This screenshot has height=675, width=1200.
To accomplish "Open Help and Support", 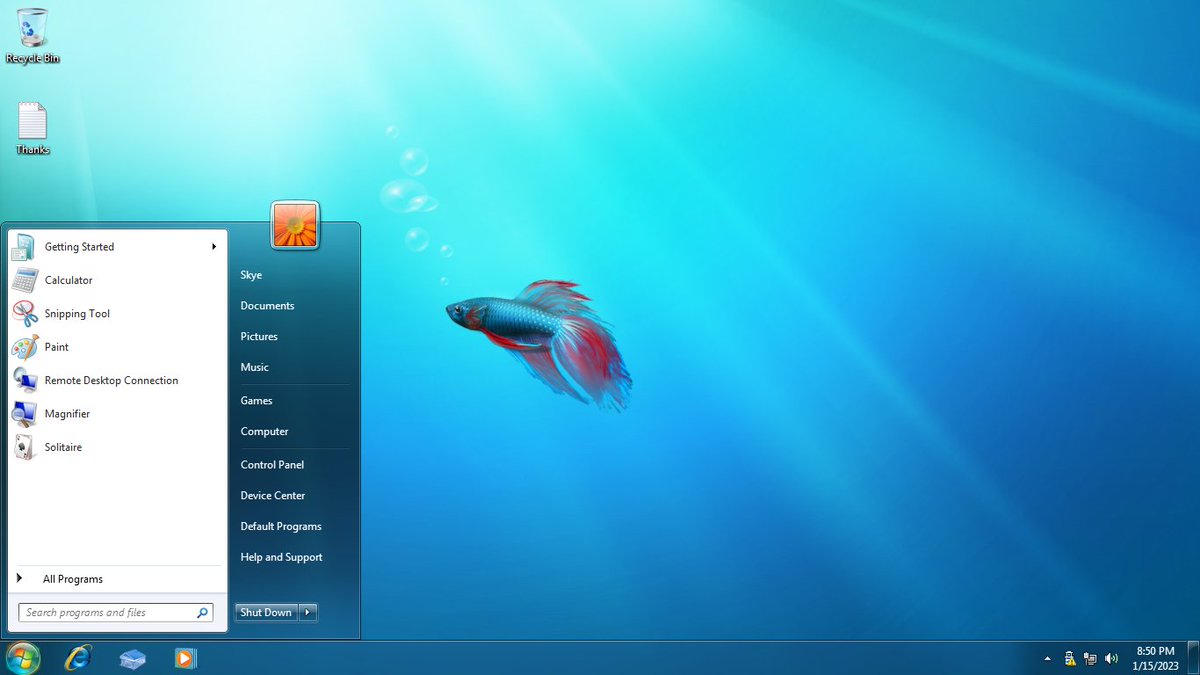I will pos(280,557).
